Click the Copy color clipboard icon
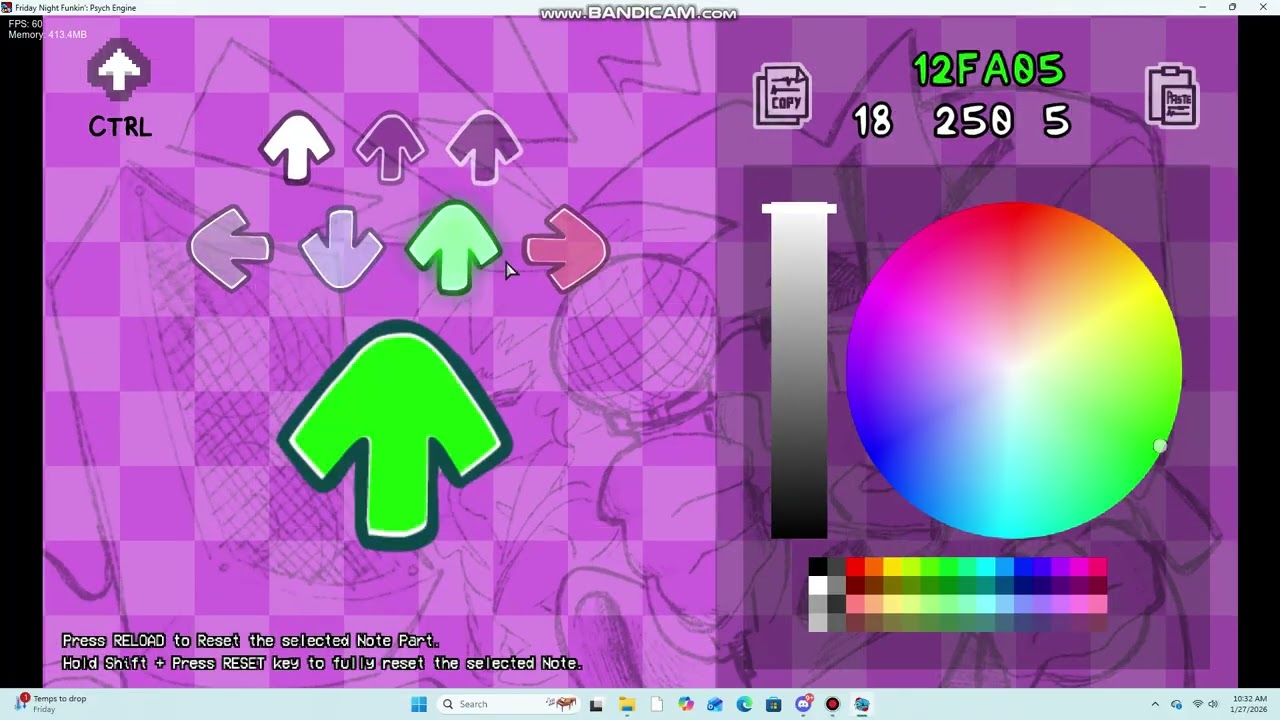Screen dimensions: 1280x720 pyautogui.click(x=781, y=96)
